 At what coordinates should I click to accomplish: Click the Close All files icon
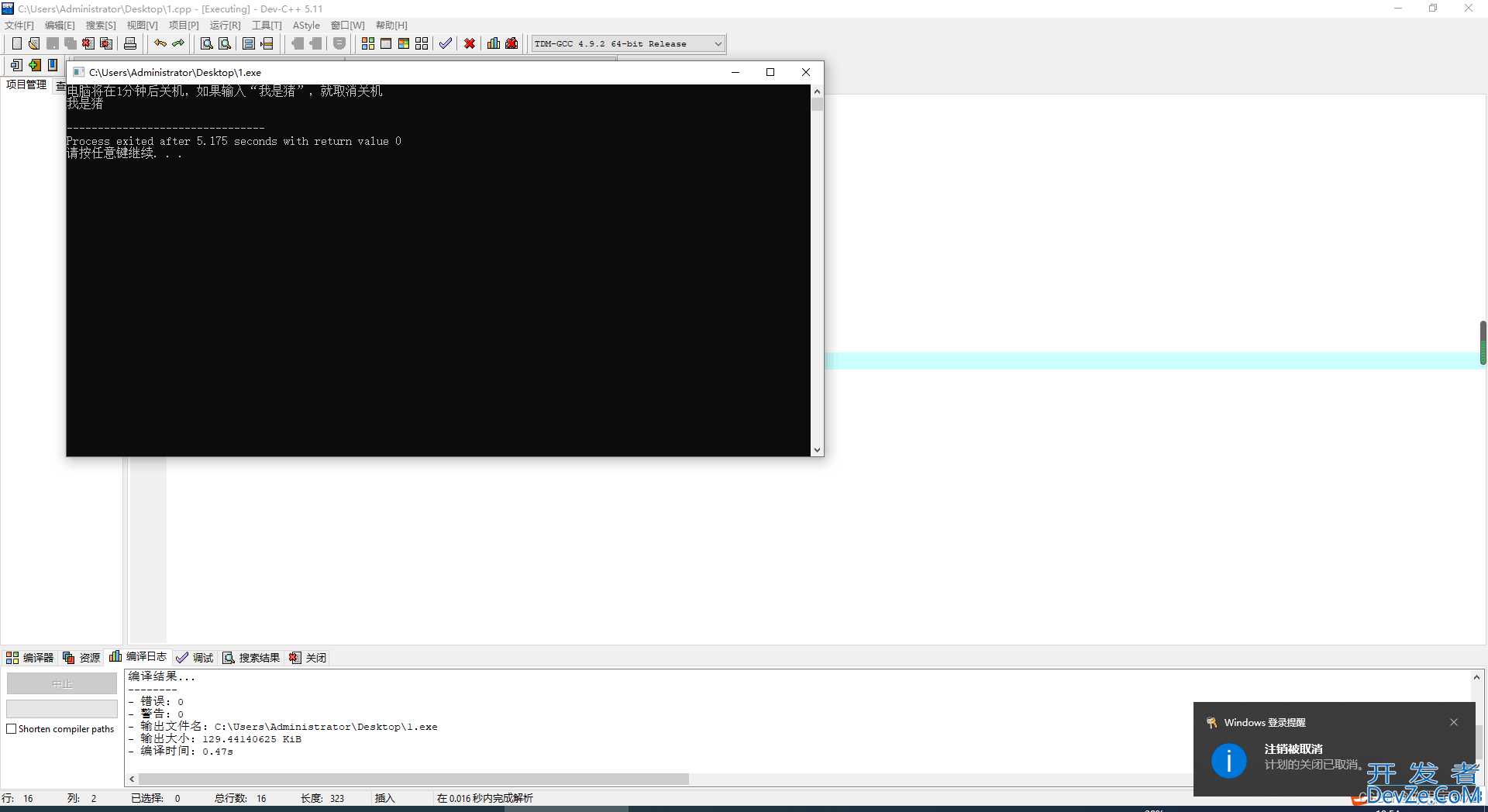point(107,43)
